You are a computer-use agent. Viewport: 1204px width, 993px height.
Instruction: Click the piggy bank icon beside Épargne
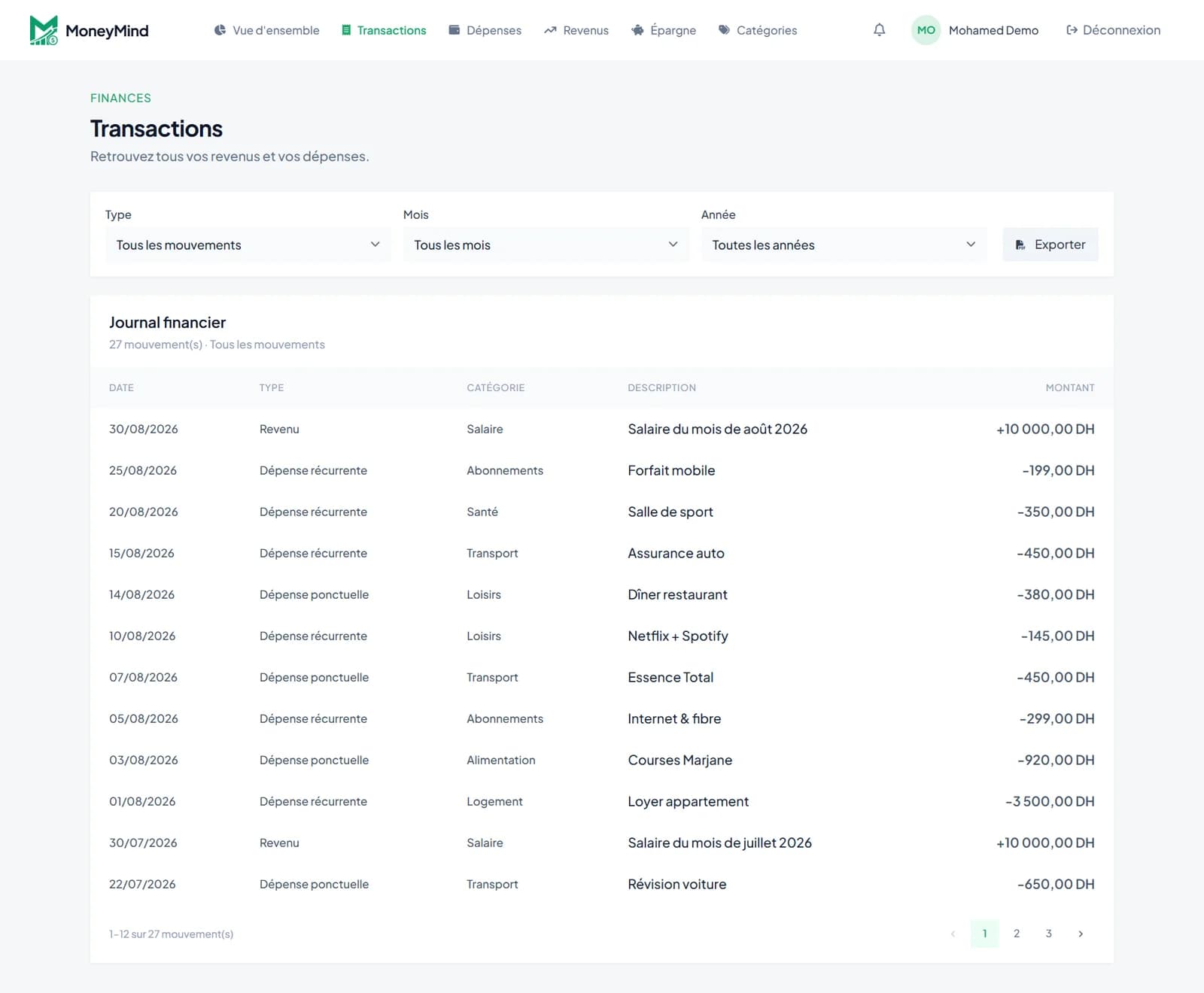637,30
